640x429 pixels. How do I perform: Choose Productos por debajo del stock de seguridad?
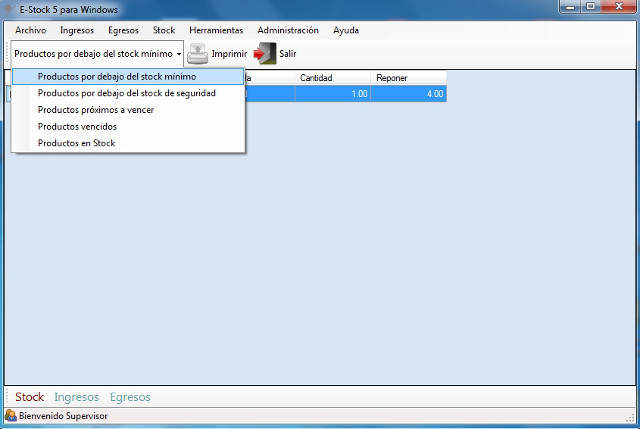tap(128, 93)
